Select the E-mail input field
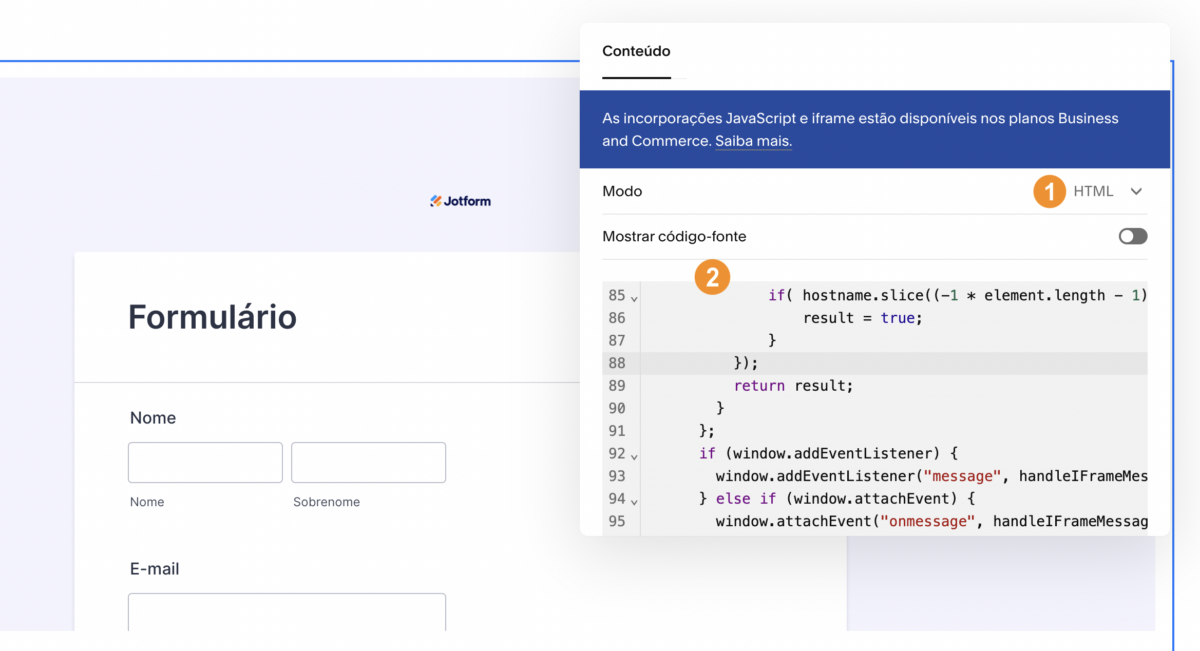The image size is (1200, 651). tap(286, 611)
